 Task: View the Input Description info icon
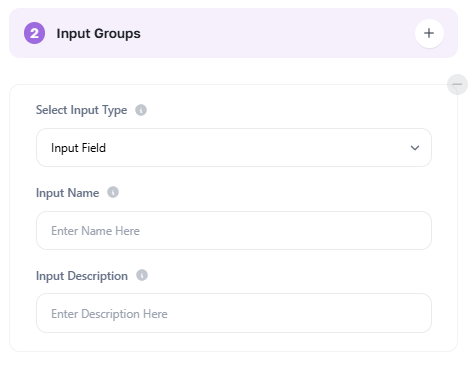[142, 275]
